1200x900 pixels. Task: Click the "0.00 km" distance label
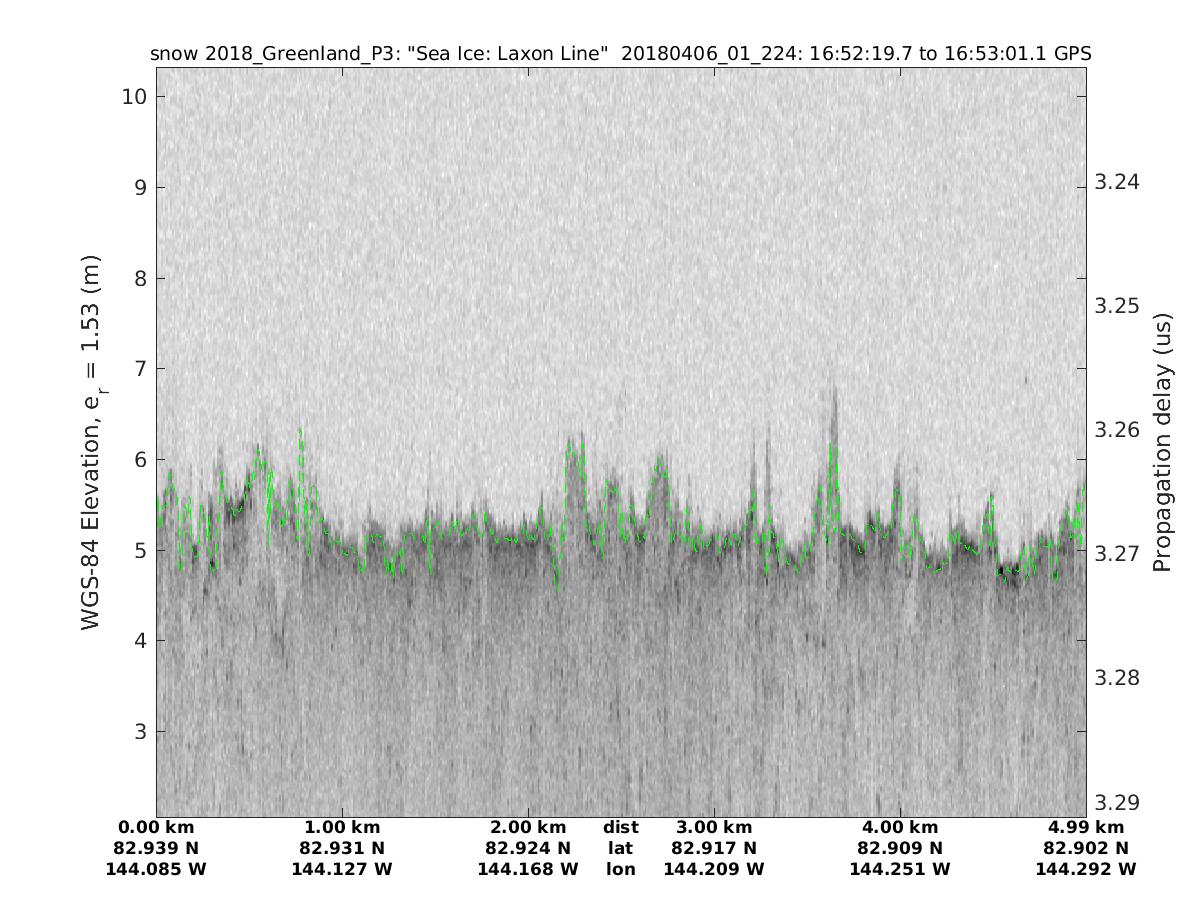[x=156, y=827]
